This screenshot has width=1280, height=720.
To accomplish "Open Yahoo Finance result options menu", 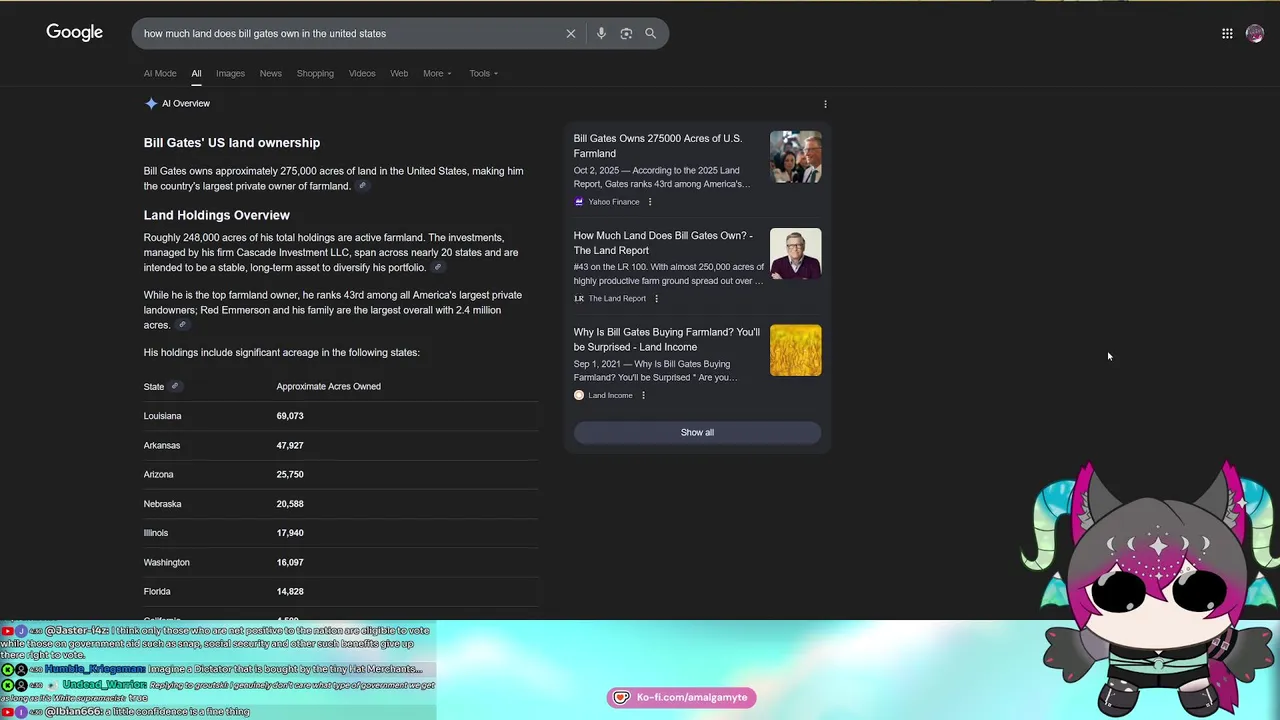I will (650, 202).
